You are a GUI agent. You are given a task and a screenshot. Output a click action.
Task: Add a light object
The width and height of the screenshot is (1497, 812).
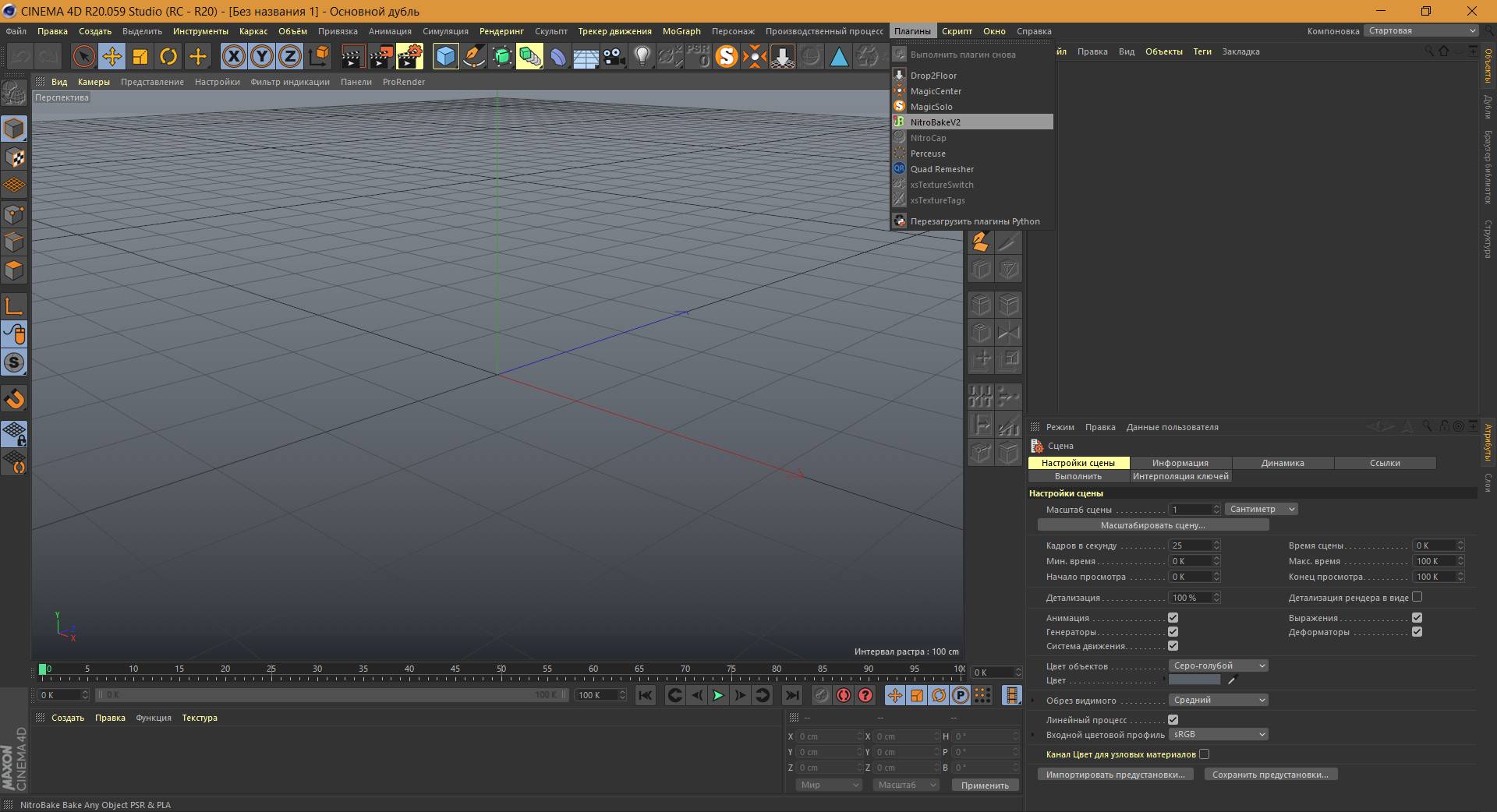[642, 56]
